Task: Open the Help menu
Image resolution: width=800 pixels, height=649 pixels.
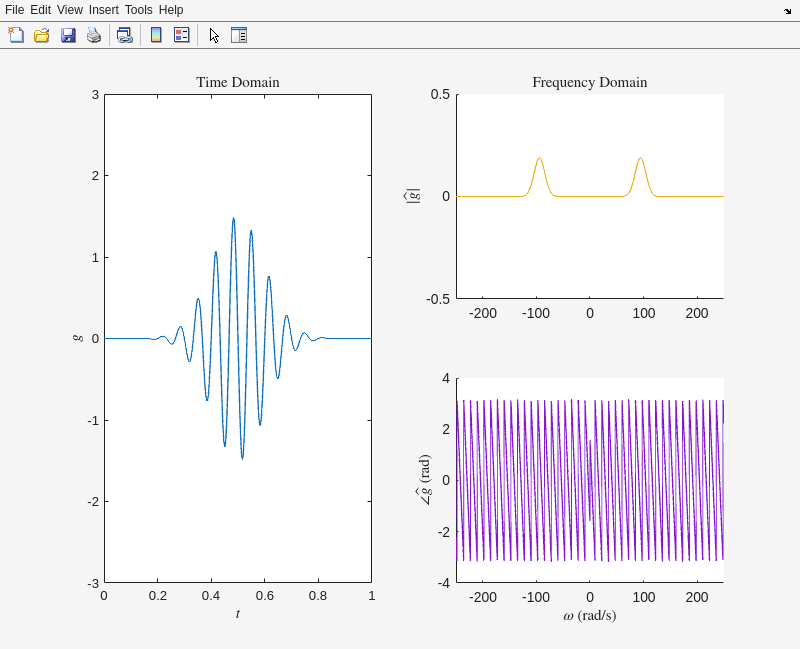Action: pyautogui.click(x=171, y=10)
